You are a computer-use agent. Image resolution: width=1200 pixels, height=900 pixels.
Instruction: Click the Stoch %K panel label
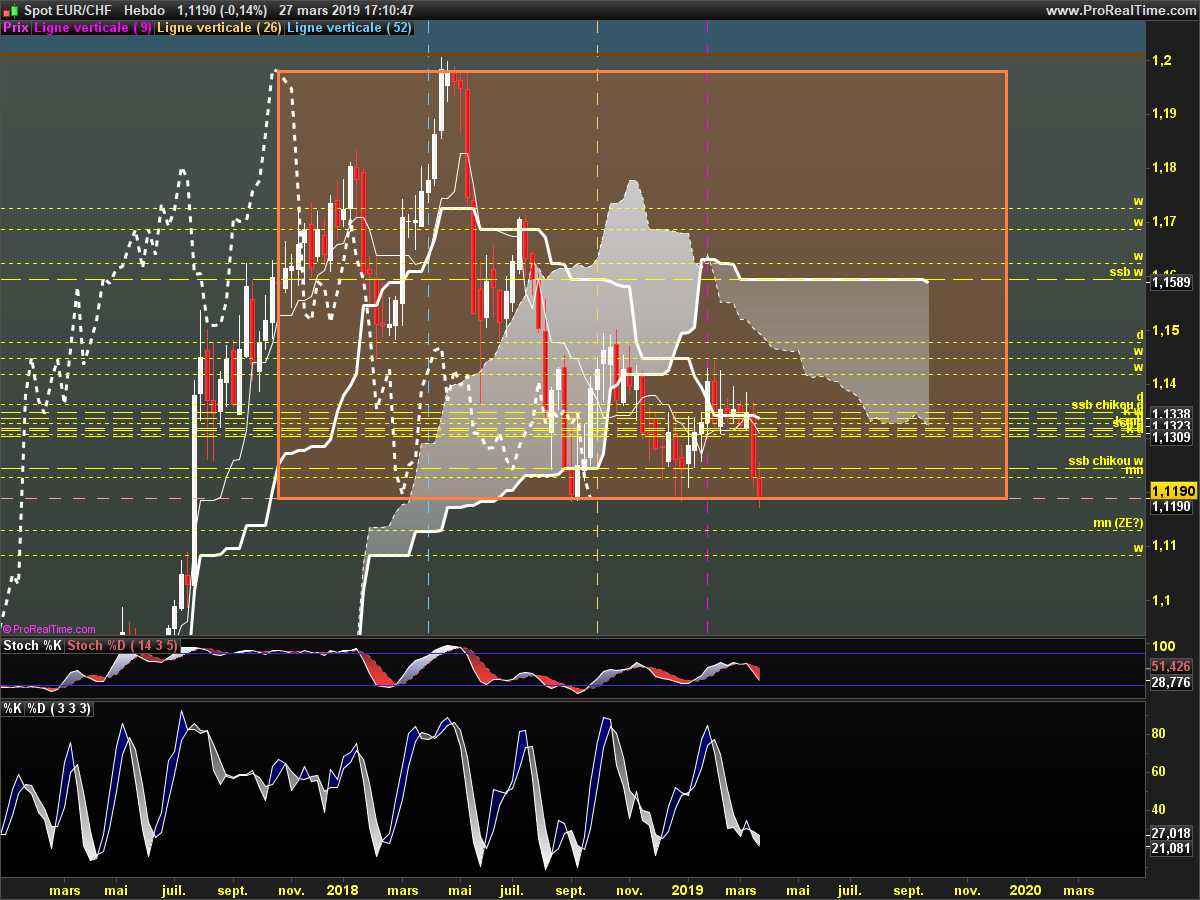[33, 646]
